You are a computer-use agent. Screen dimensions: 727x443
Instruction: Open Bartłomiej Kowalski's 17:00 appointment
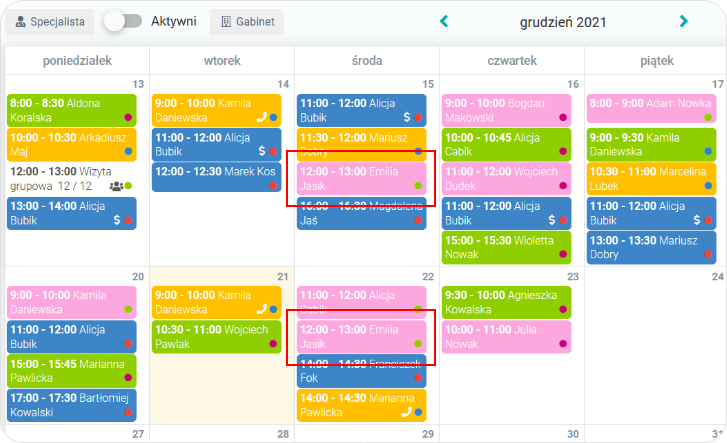71,404
